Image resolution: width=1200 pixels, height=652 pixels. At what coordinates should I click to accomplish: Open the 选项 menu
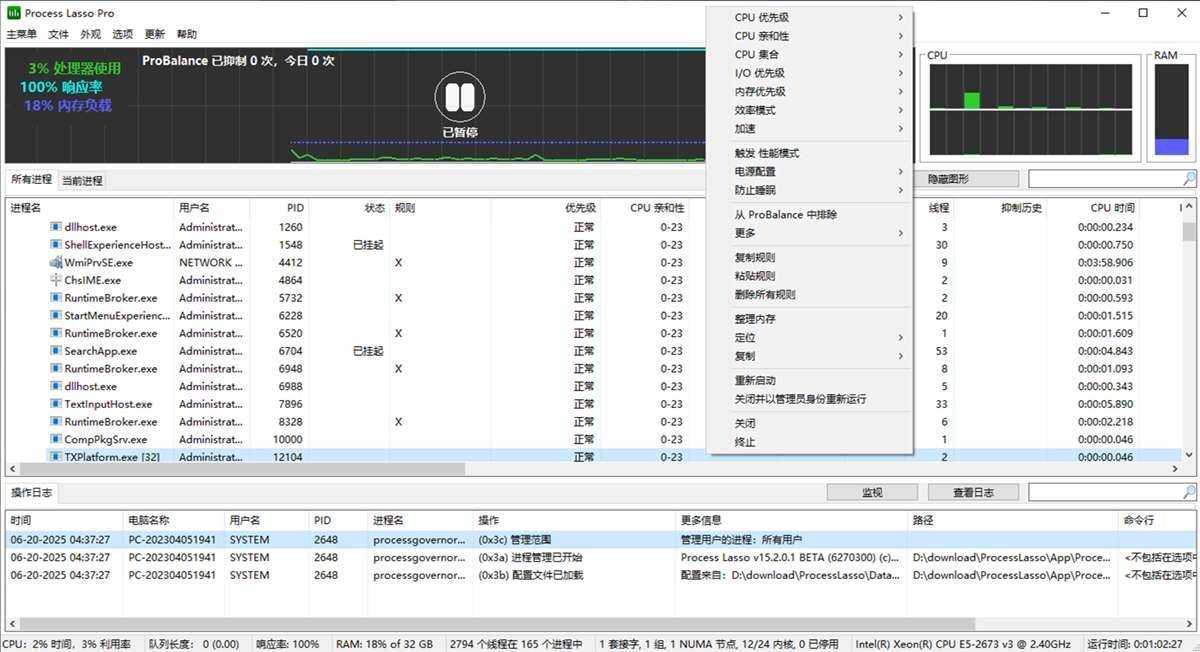click(123, 33)
